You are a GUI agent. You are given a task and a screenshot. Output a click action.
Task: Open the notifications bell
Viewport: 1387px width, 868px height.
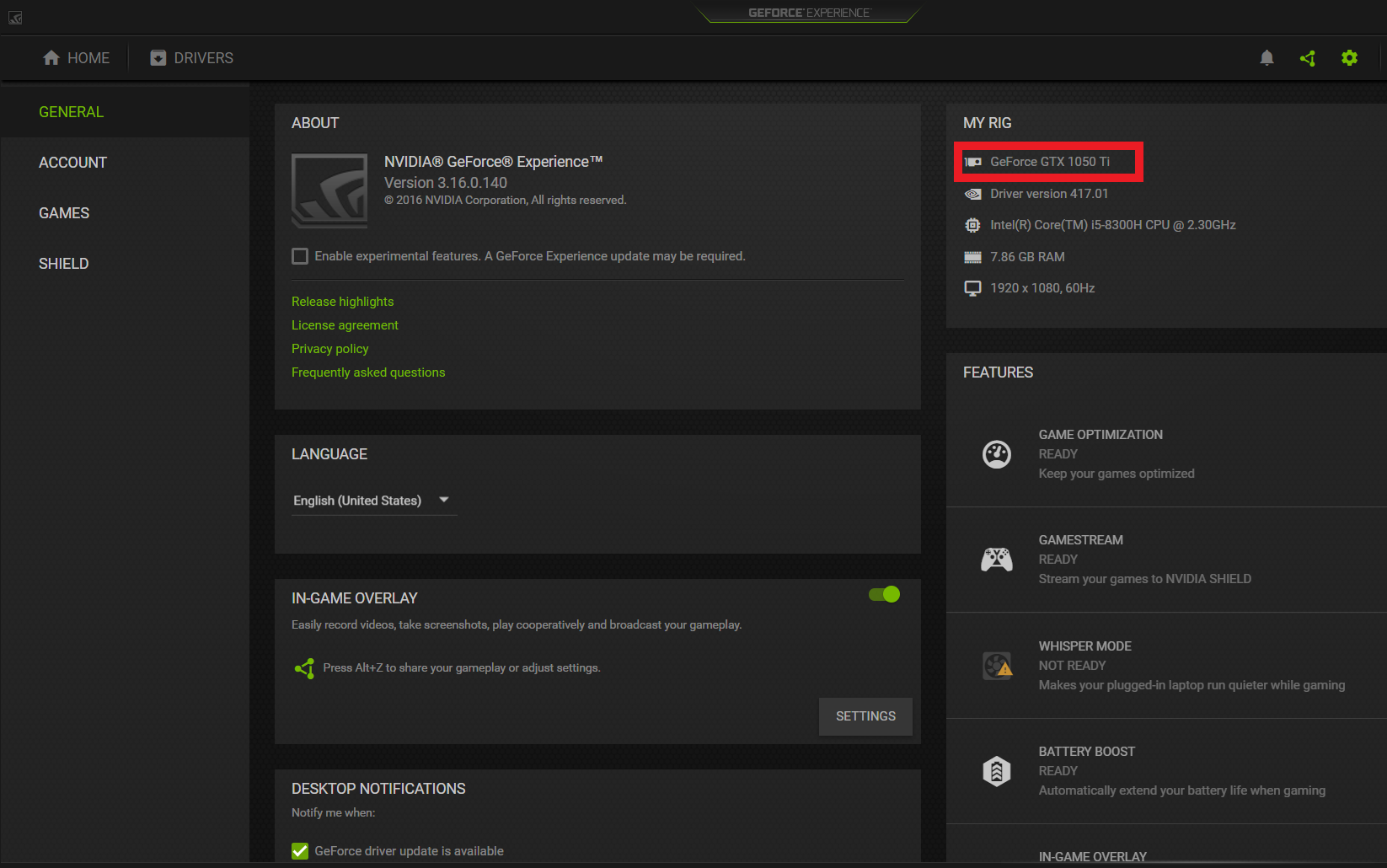[1267, 57]
